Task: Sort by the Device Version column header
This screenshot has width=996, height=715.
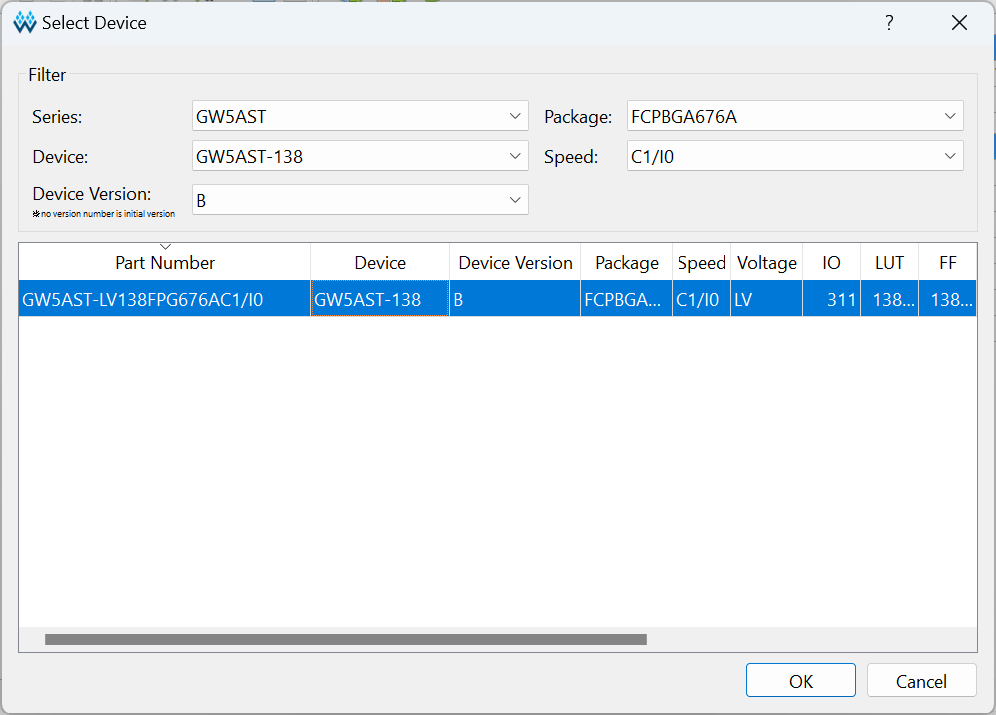Action: (x=515, y=262)
